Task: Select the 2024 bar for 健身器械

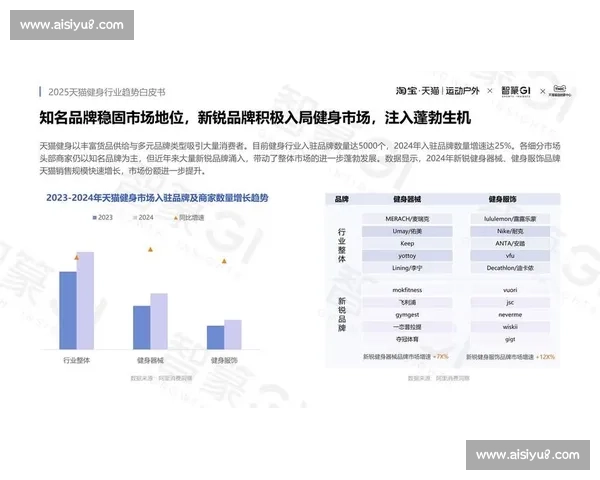Action: point(159,321)
